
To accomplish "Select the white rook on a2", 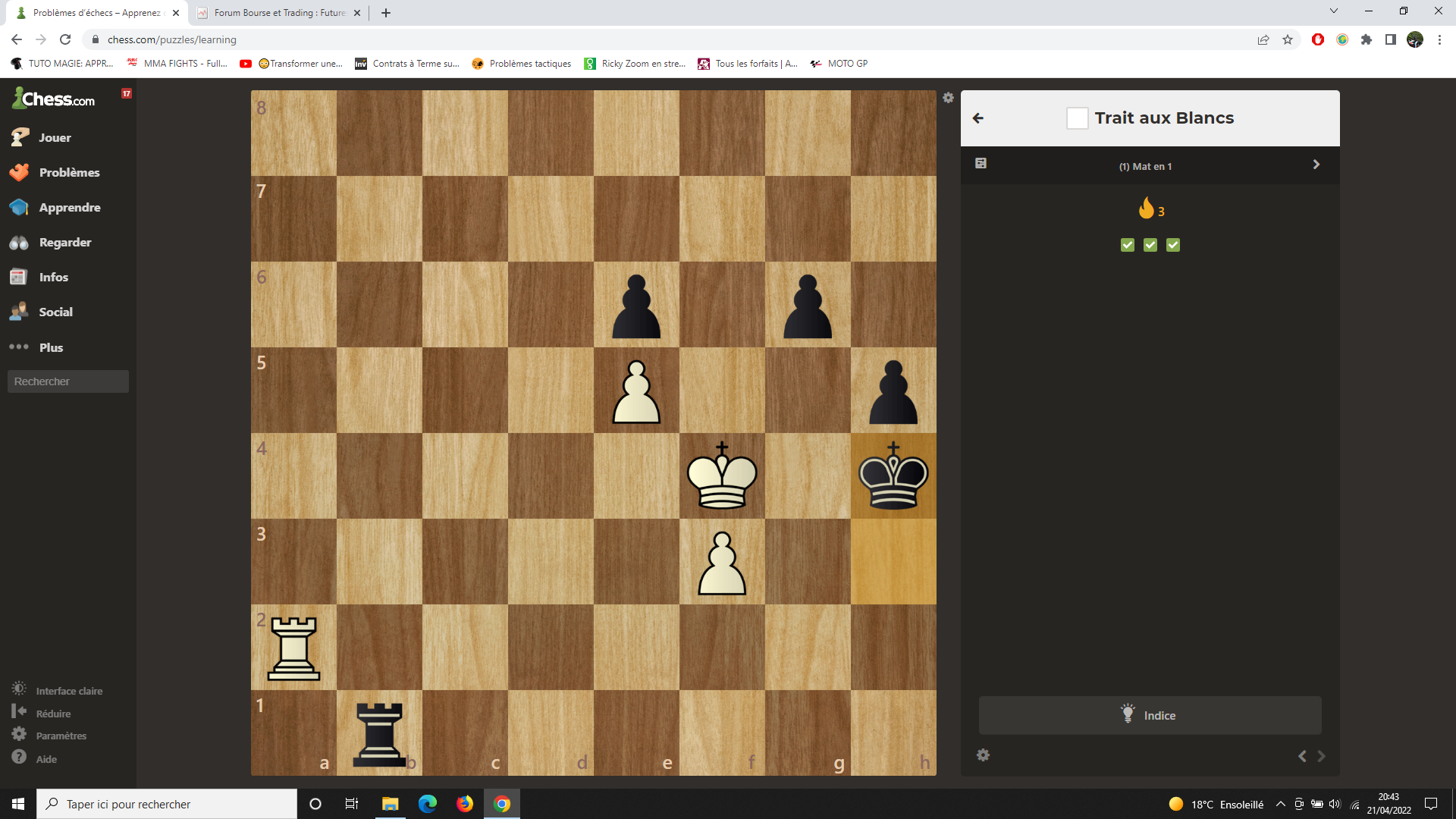I will (294, 648).
